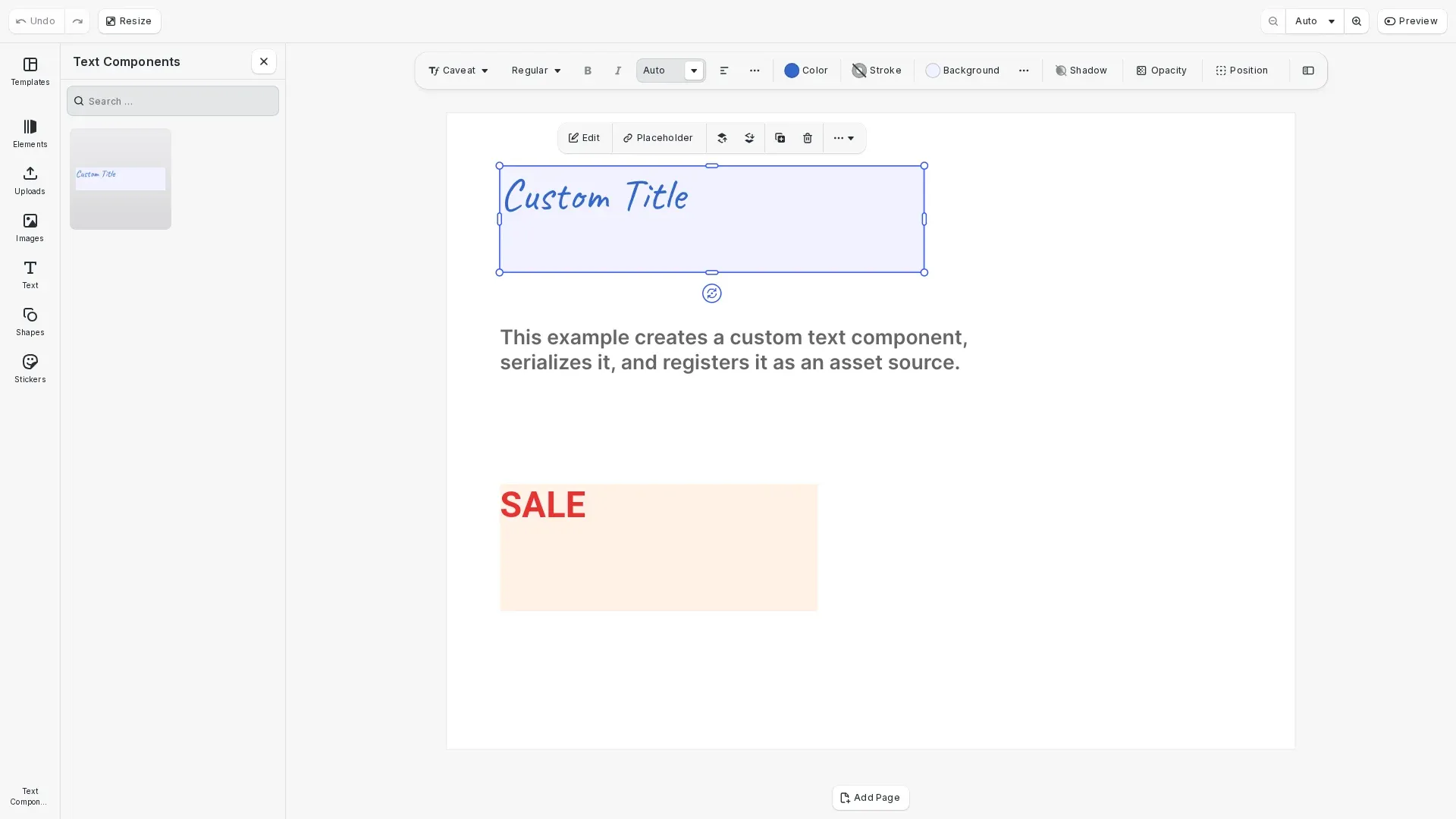Open the Regular font weight dropdown
This screenshot has height=819, width=1456.
535,70
